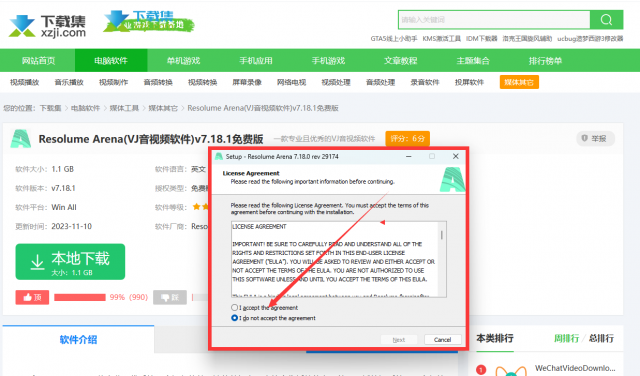Click 媒体其它 in the breadcrumb
640x376 pixels.
(x=163, y=108)
